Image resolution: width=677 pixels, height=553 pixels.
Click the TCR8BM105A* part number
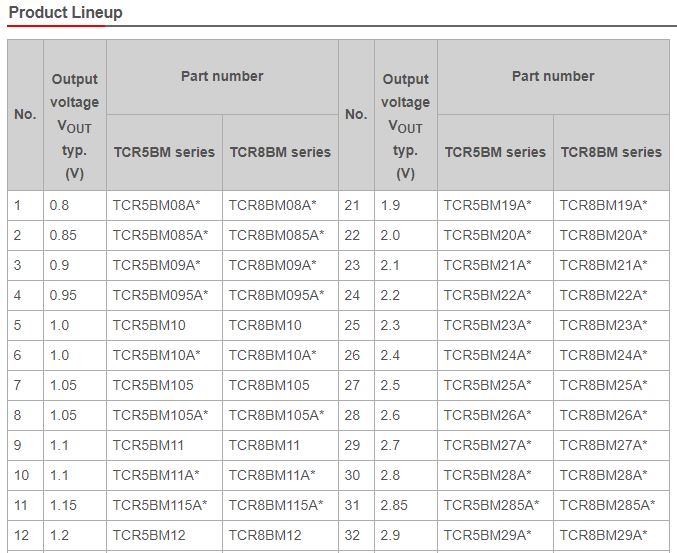[276, 415]
